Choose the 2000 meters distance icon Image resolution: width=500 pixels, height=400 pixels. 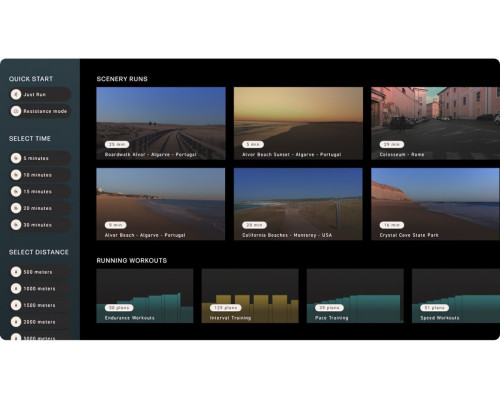click(16, 322)
